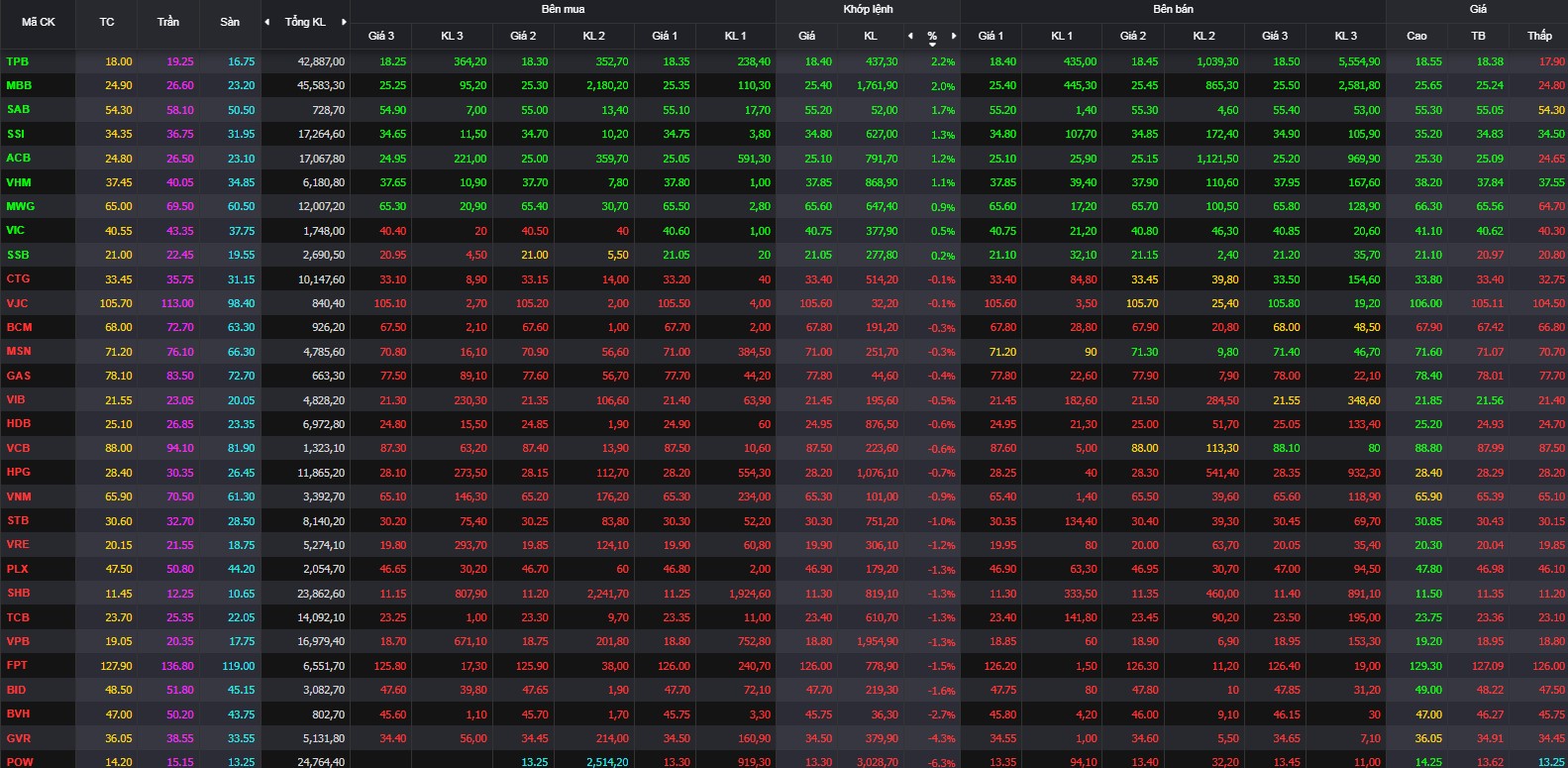Select the VPB ticker

[18, 641]
